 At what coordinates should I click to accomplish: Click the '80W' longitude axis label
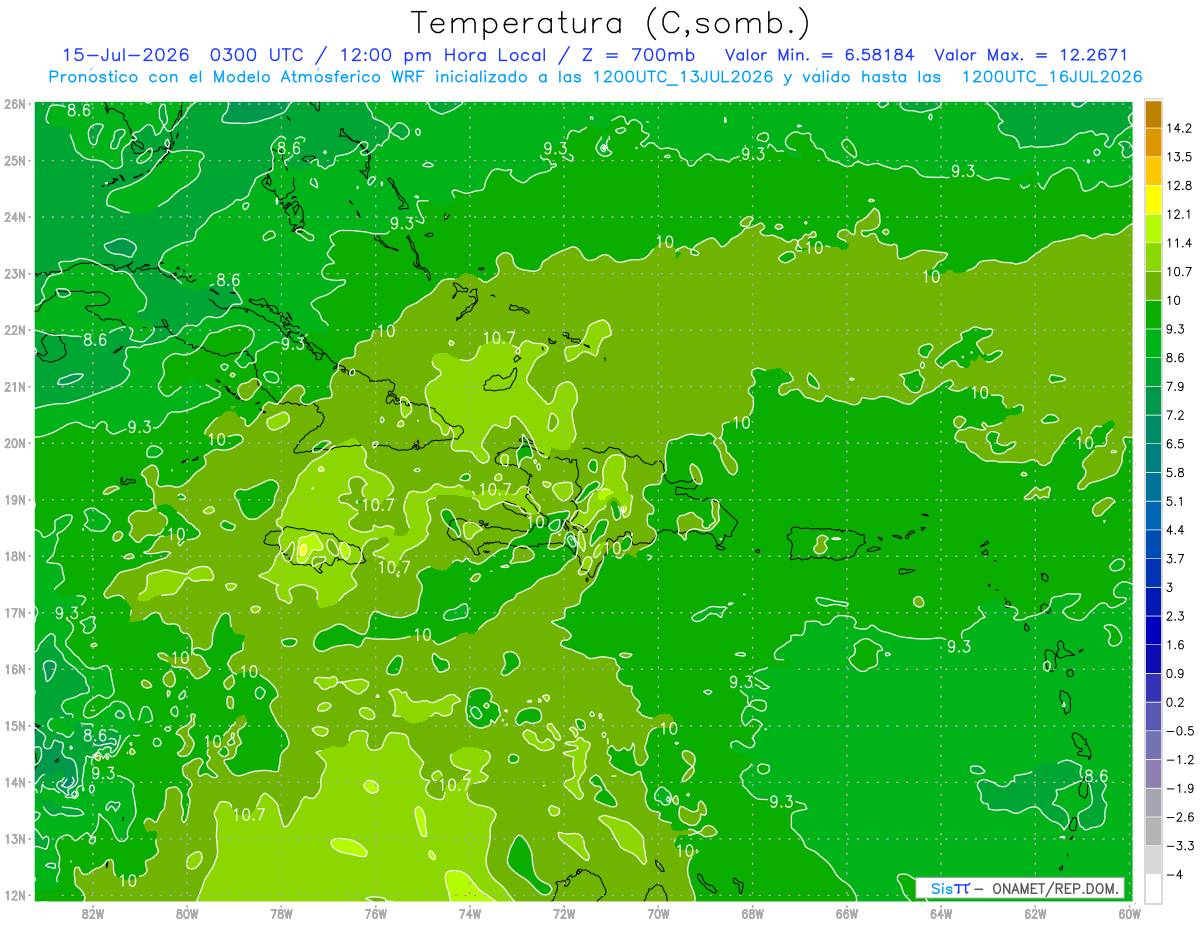click(186, 913)
